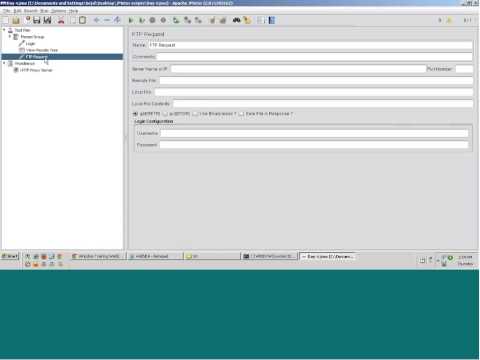This screenshot has height=360, width=480.
Task: Open the Run menu
Action: [44, 11]
